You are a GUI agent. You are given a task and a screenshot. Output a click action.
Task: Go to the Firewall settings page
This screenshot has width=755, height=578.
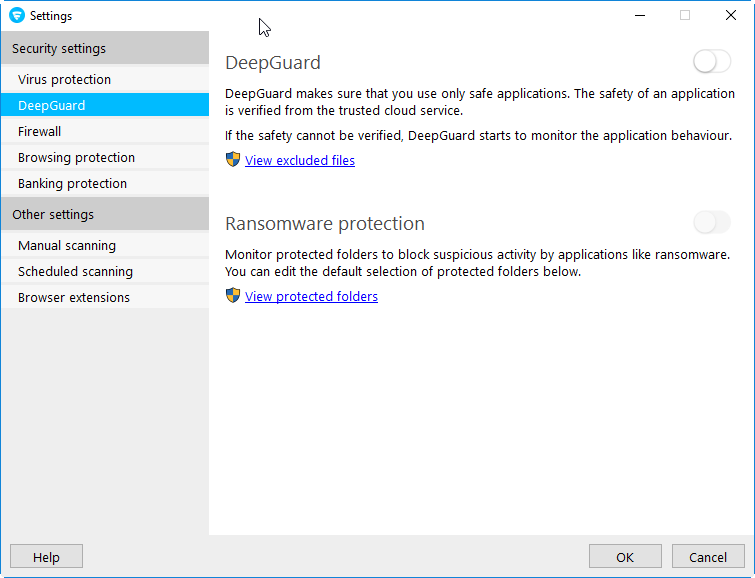[x=40, y=131]
